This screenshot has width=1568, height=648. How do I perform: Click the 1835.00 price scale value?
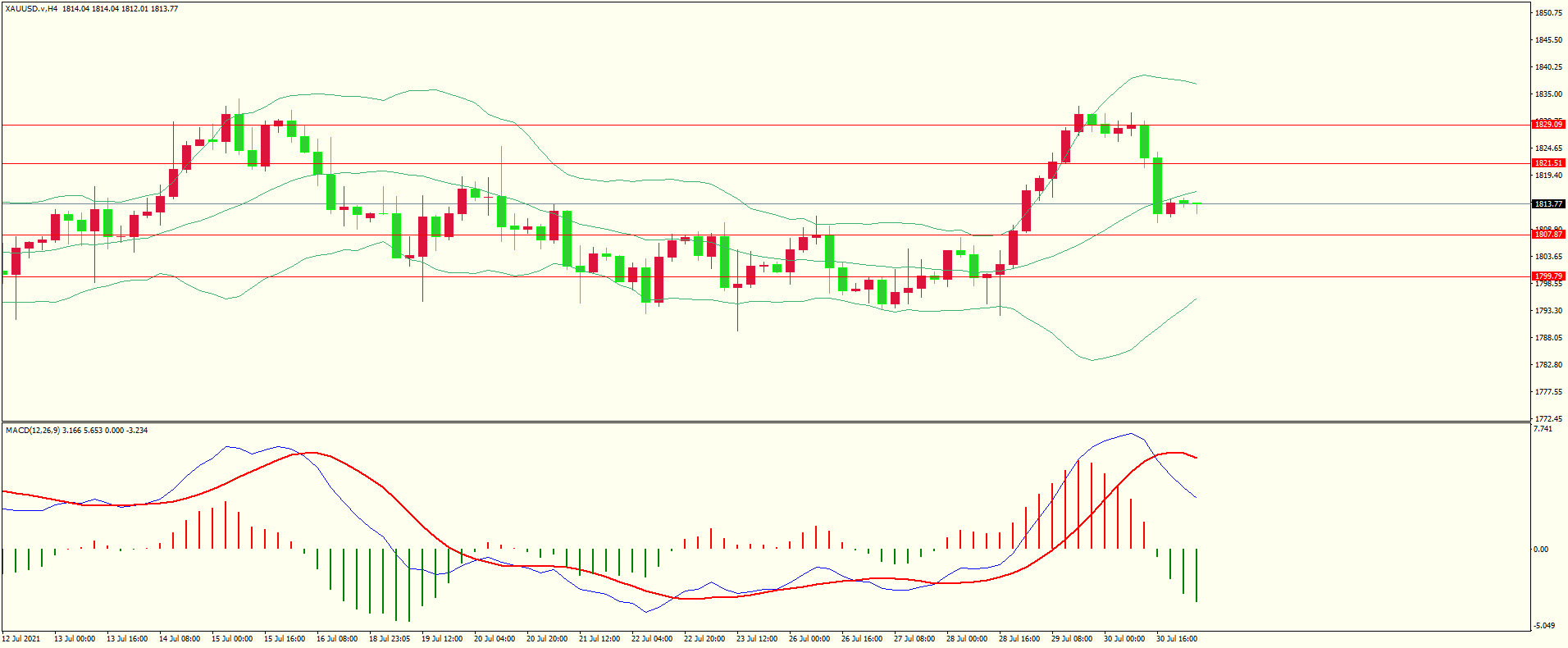click(1548, 94)
